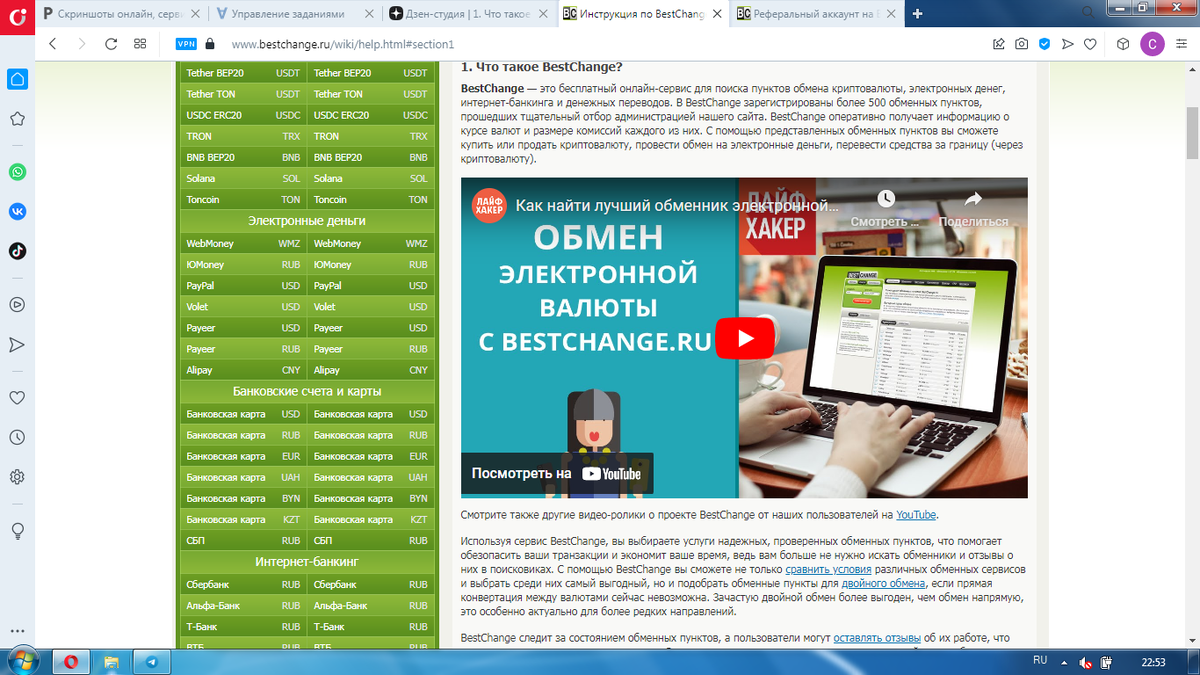1200x675 pixels.
Task: Click Opera icon in the taskbar
Action: pos(71,662)
